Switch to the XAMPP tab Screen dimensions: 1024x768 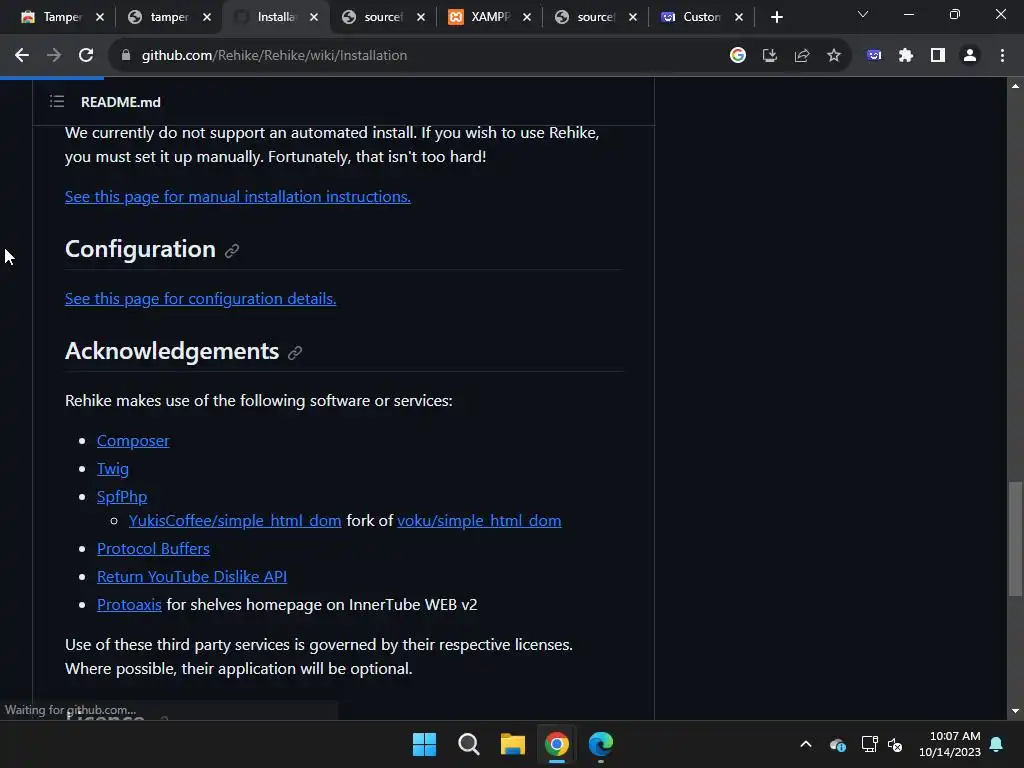click(x=481, y=17)
